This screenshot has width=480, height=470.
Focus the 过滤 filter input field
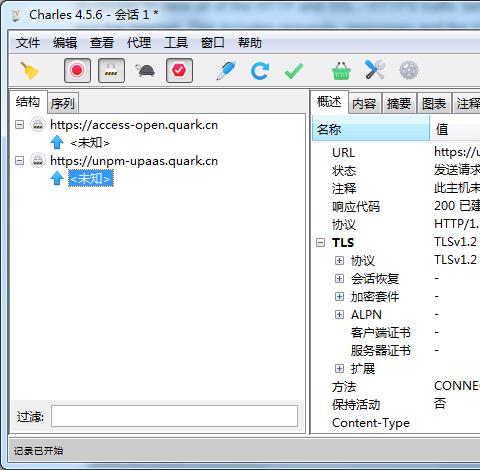(x=174, y=416)
